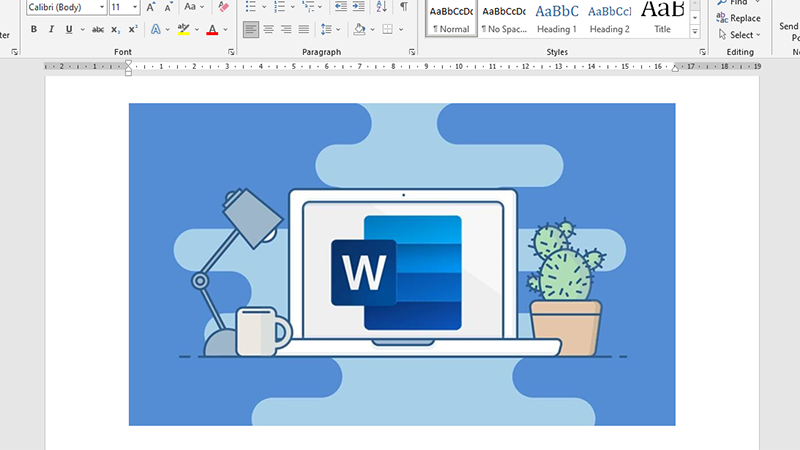Toggle underline formatting
The width and height of the screenshot is (800, 450).
pos(69,29)
